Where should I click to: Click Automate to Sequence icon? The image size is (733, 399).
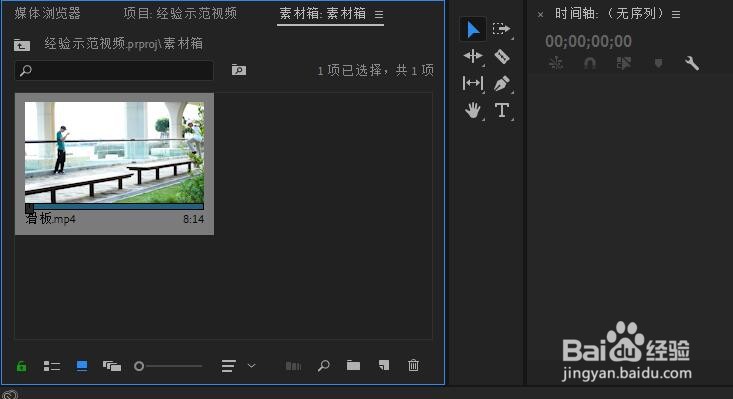pos(294,366)
